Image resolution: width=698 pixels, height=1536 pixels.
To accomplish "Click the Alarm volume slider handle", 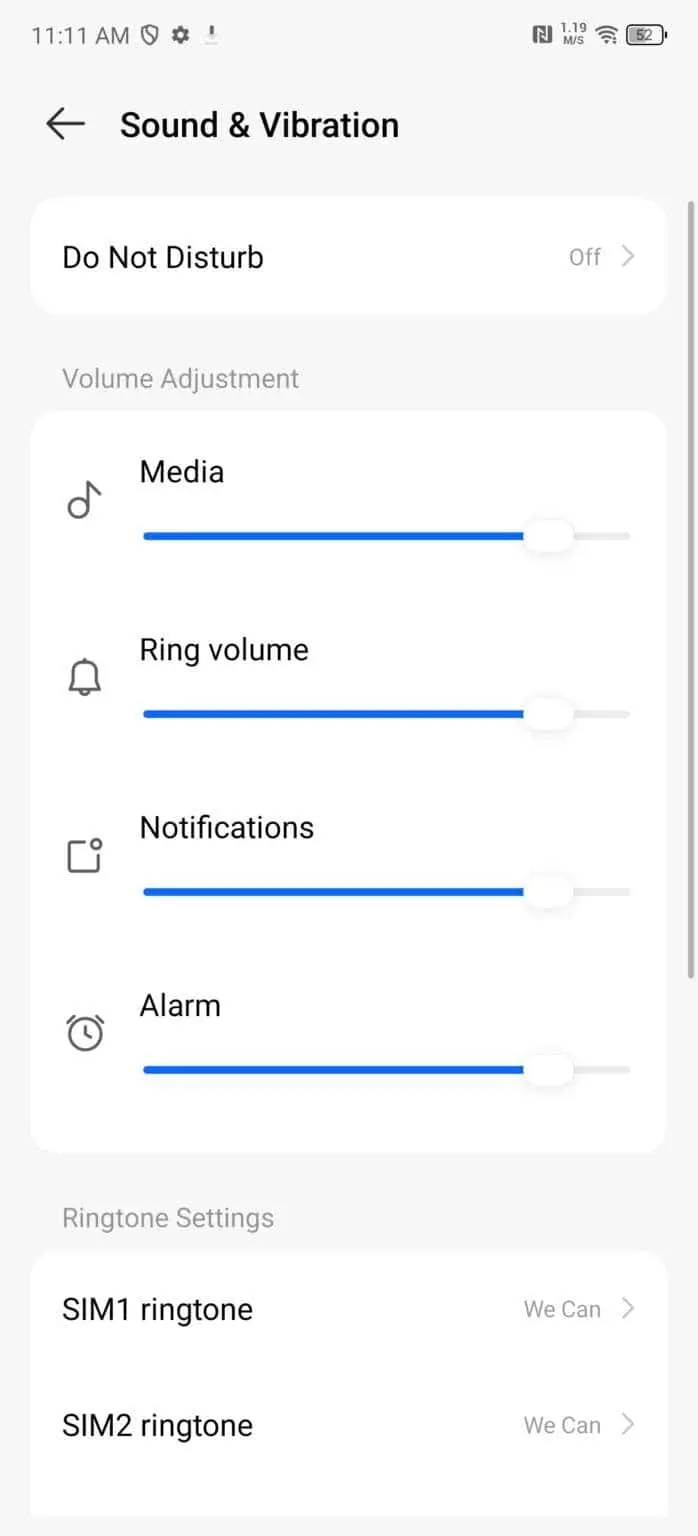I will 548,1070.
